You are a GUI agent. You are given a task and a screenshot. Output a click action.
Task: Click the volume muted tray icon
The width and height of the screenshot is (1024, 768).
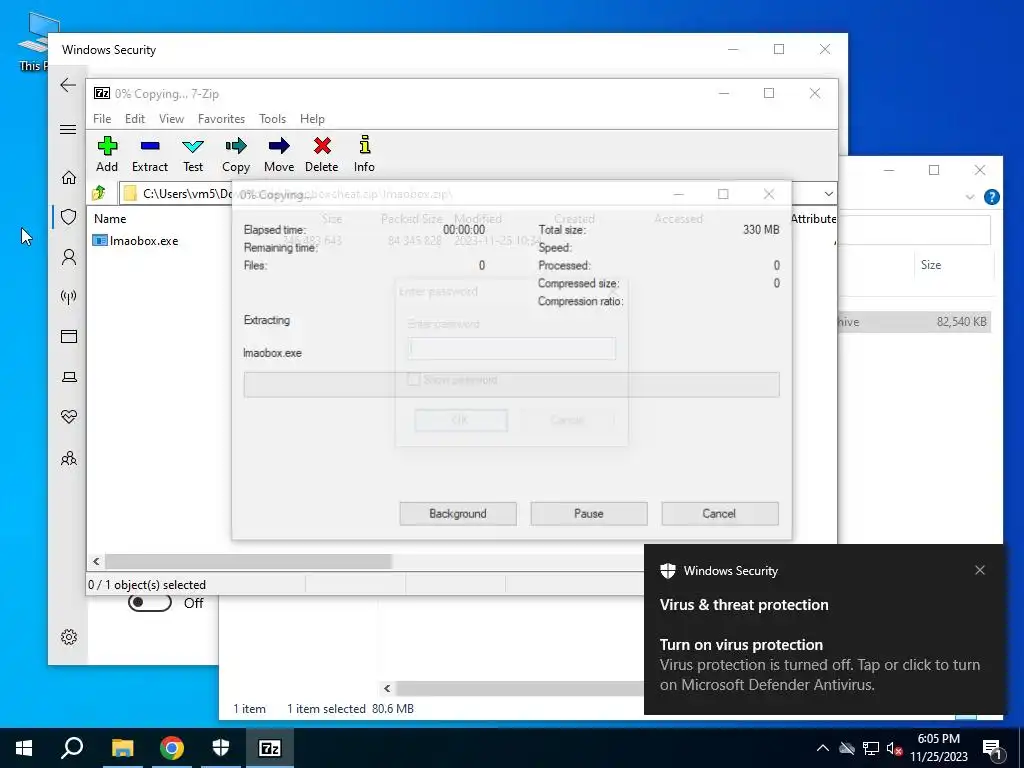[x=894, y=748]
